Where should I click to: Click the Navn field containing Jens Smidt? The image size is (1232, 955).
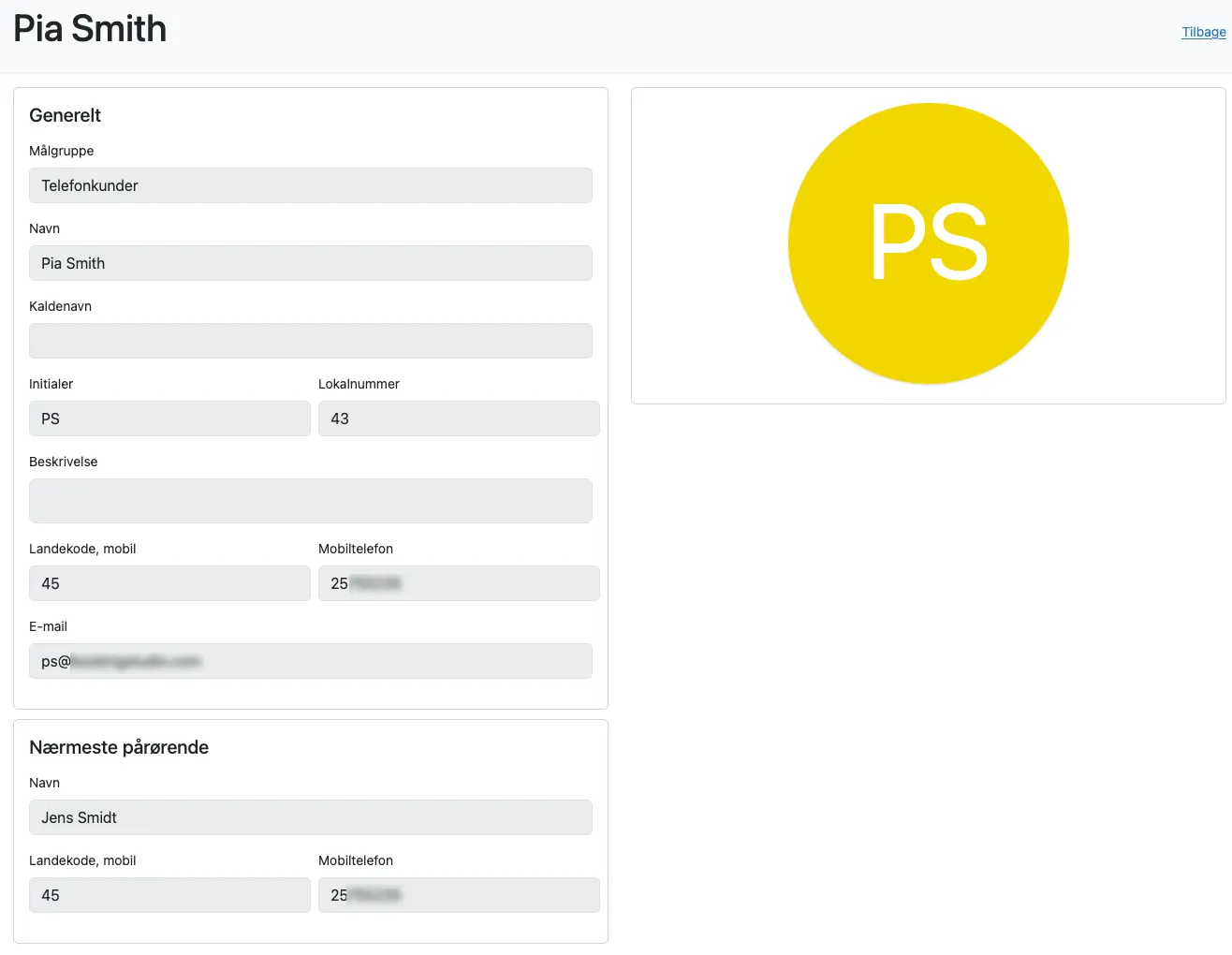pyautogui.click(x=310, y=817)
